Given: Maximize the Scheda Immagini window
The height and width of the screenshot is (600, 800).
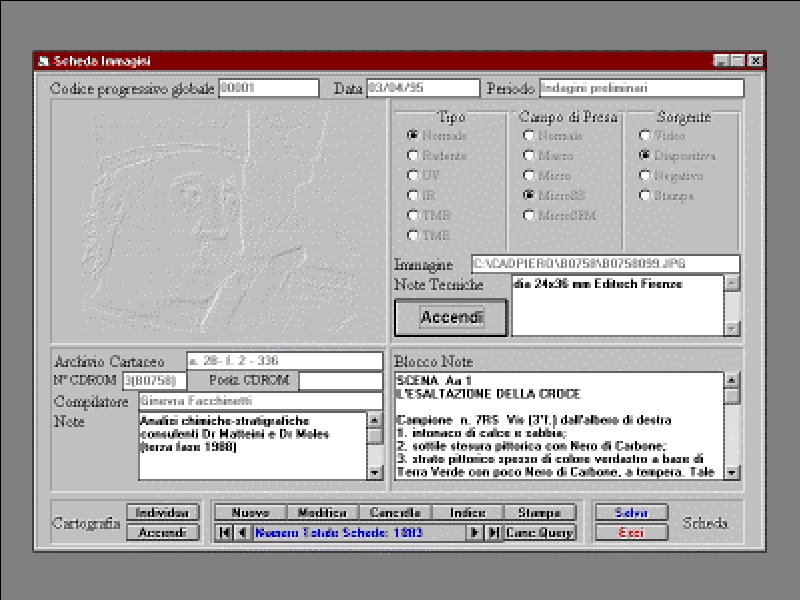Looking at the screenshot, I should point(738,61).
